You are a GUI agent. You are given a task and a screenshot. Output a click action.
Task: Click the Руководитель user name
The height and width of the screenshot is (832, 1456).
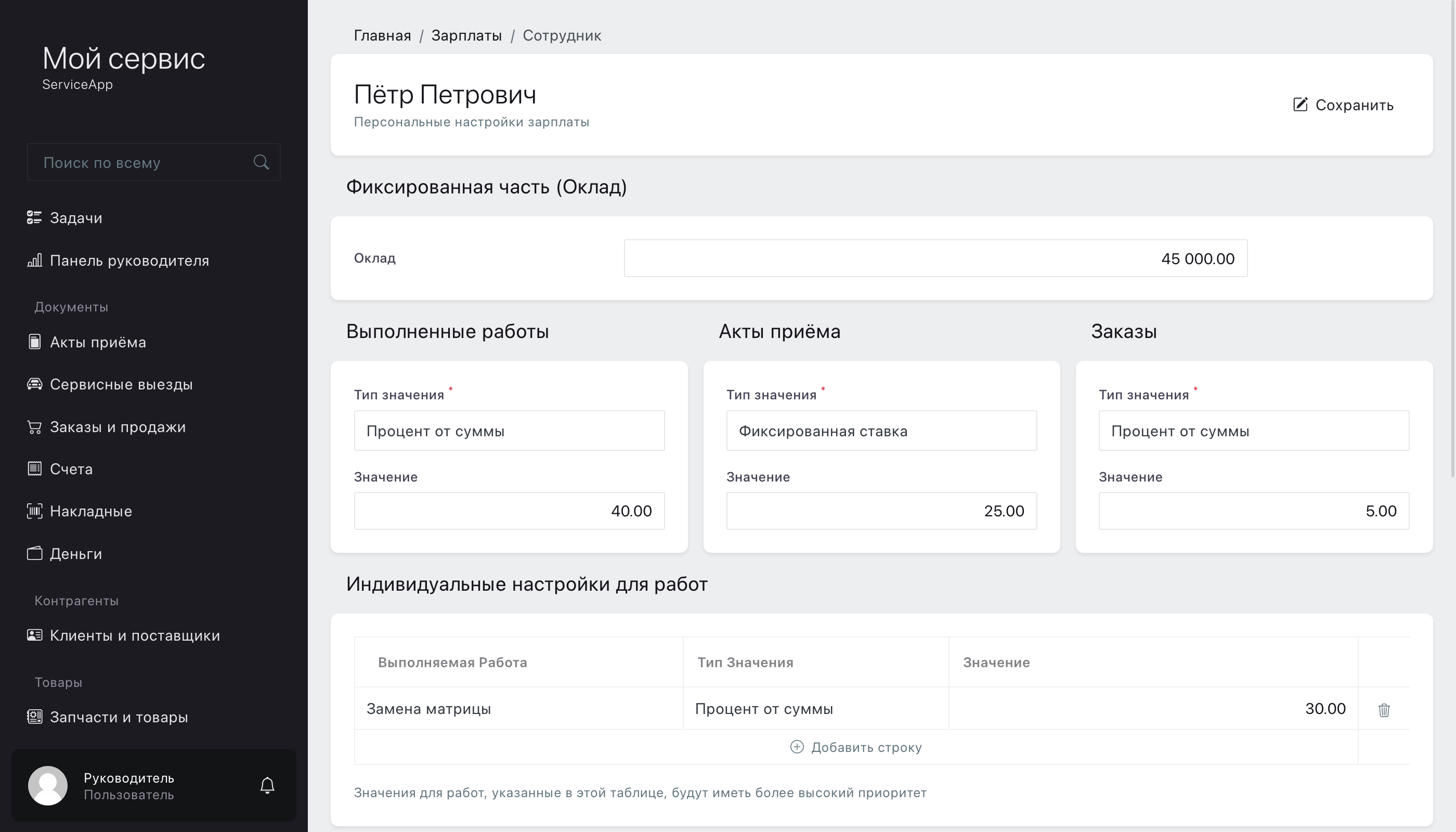(128, 778)
